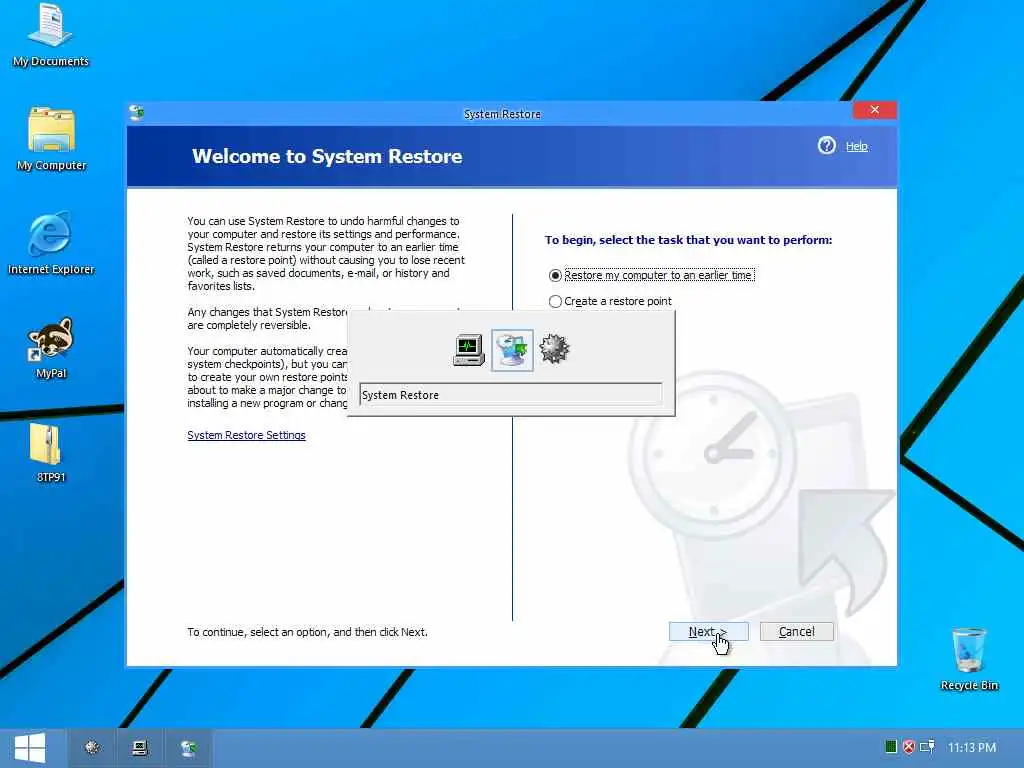Open the Help link

tap(856, 146)
